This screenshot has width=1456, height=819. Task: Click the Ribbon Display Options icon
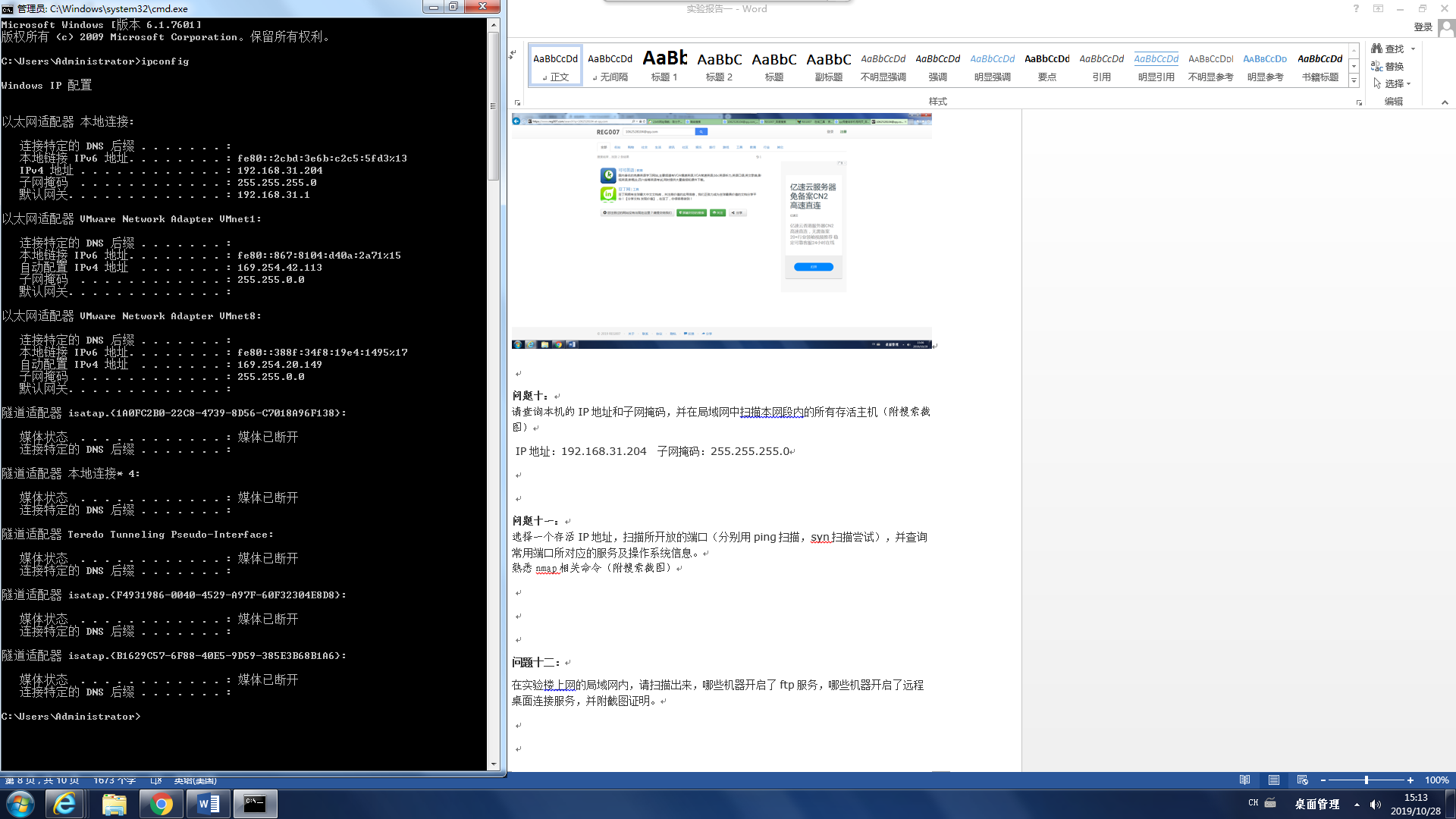1378,8
